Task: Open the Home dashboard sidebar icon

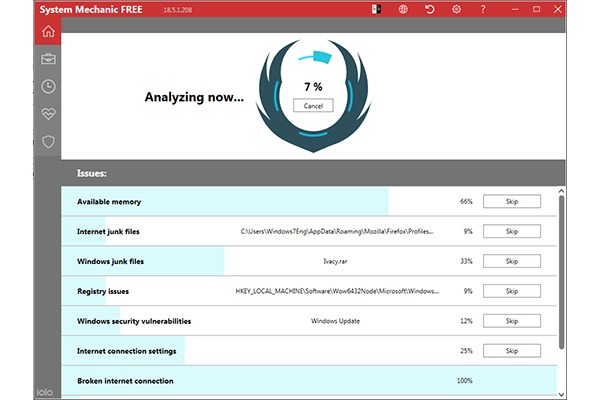Action: 48,31
